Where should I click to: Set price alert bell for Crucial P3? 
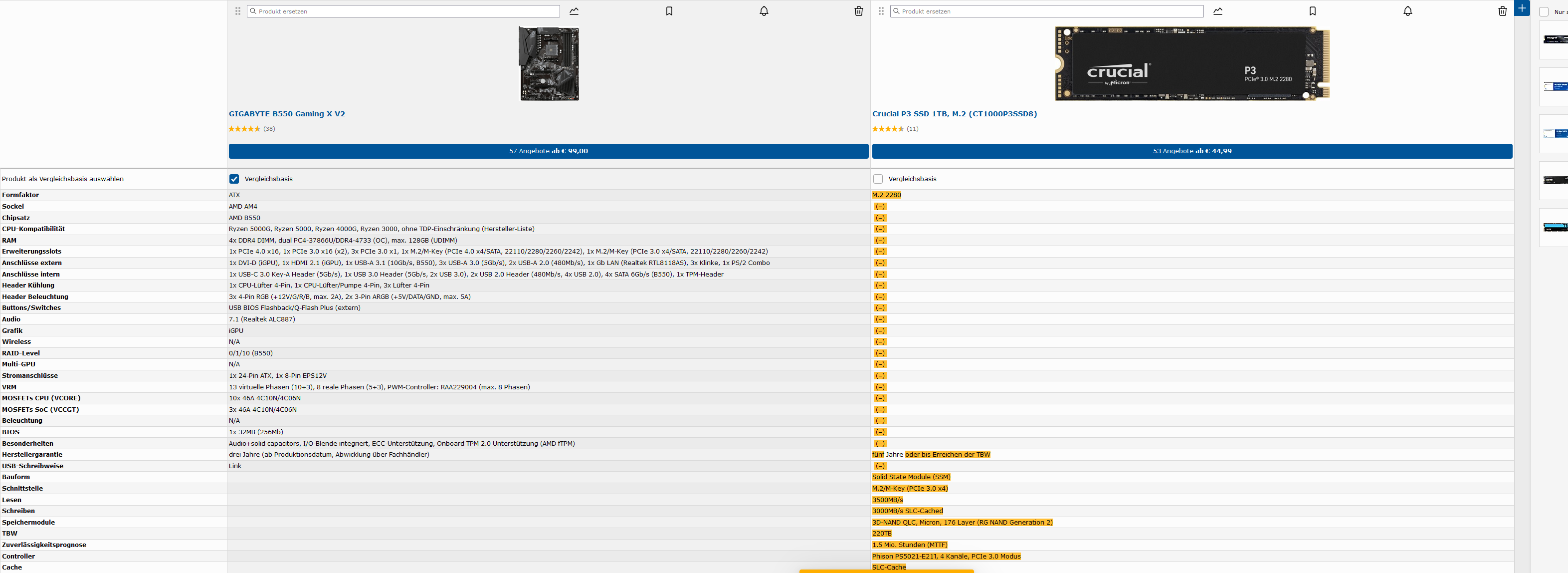[1407, 11]
